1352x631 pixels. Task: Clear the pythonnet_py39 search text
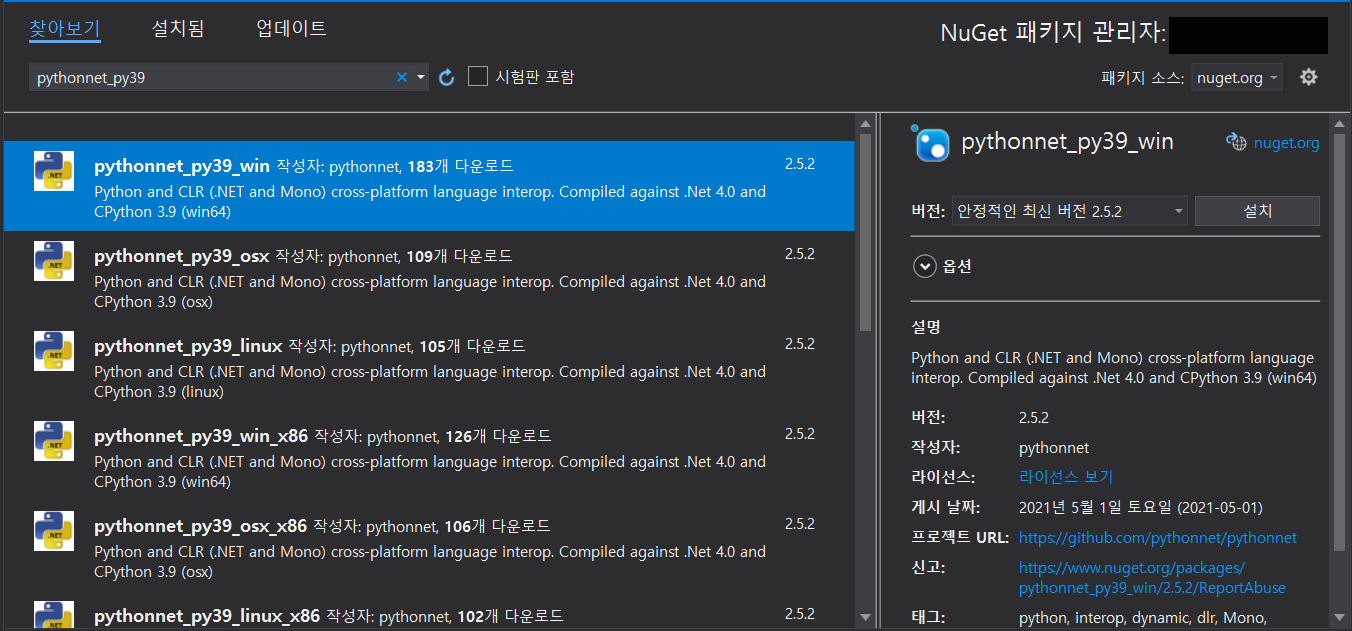pyautogui.click(x=402, y=77)
